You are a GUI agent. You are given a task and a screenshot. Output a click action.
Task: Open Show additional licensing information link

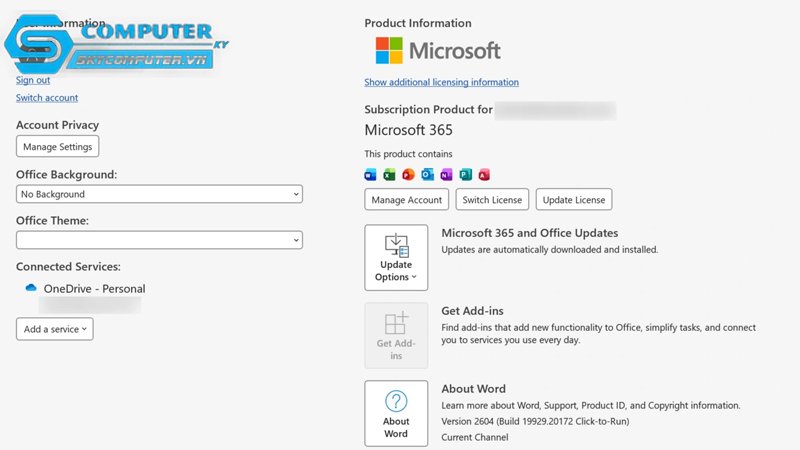pyautogui.click(x=441, y=82)
